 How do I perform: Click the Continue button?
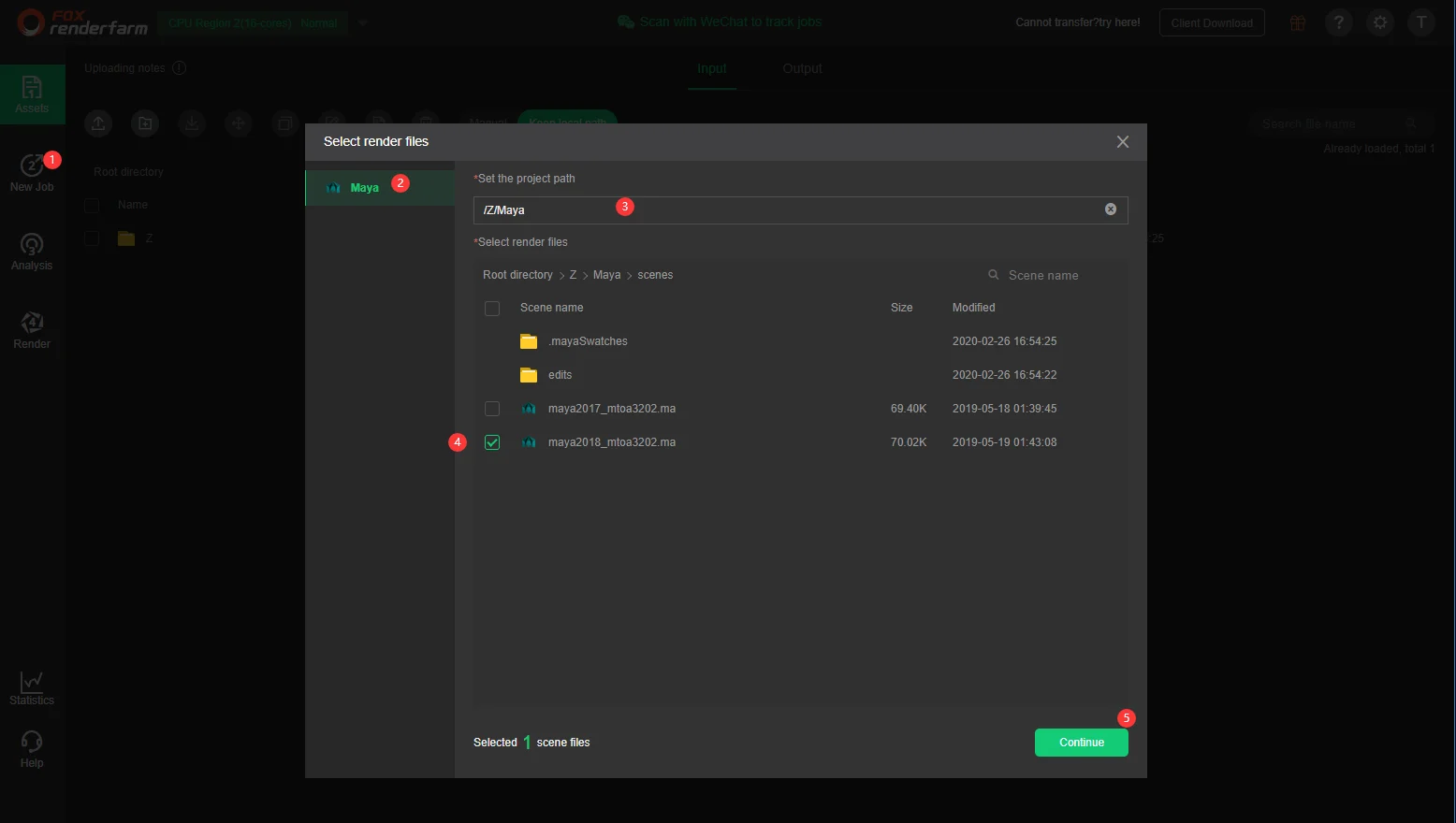pos(1082,743)
